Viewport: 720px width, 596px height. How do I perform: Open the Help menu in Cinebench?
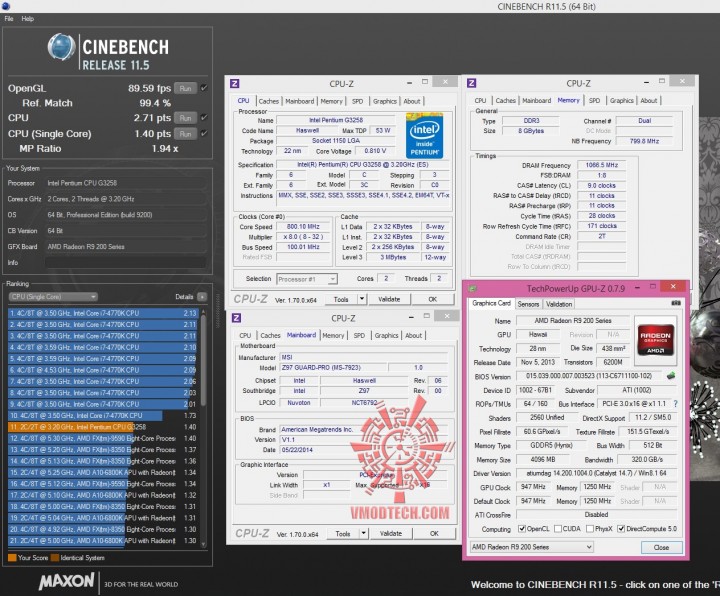tap(28, 19)
